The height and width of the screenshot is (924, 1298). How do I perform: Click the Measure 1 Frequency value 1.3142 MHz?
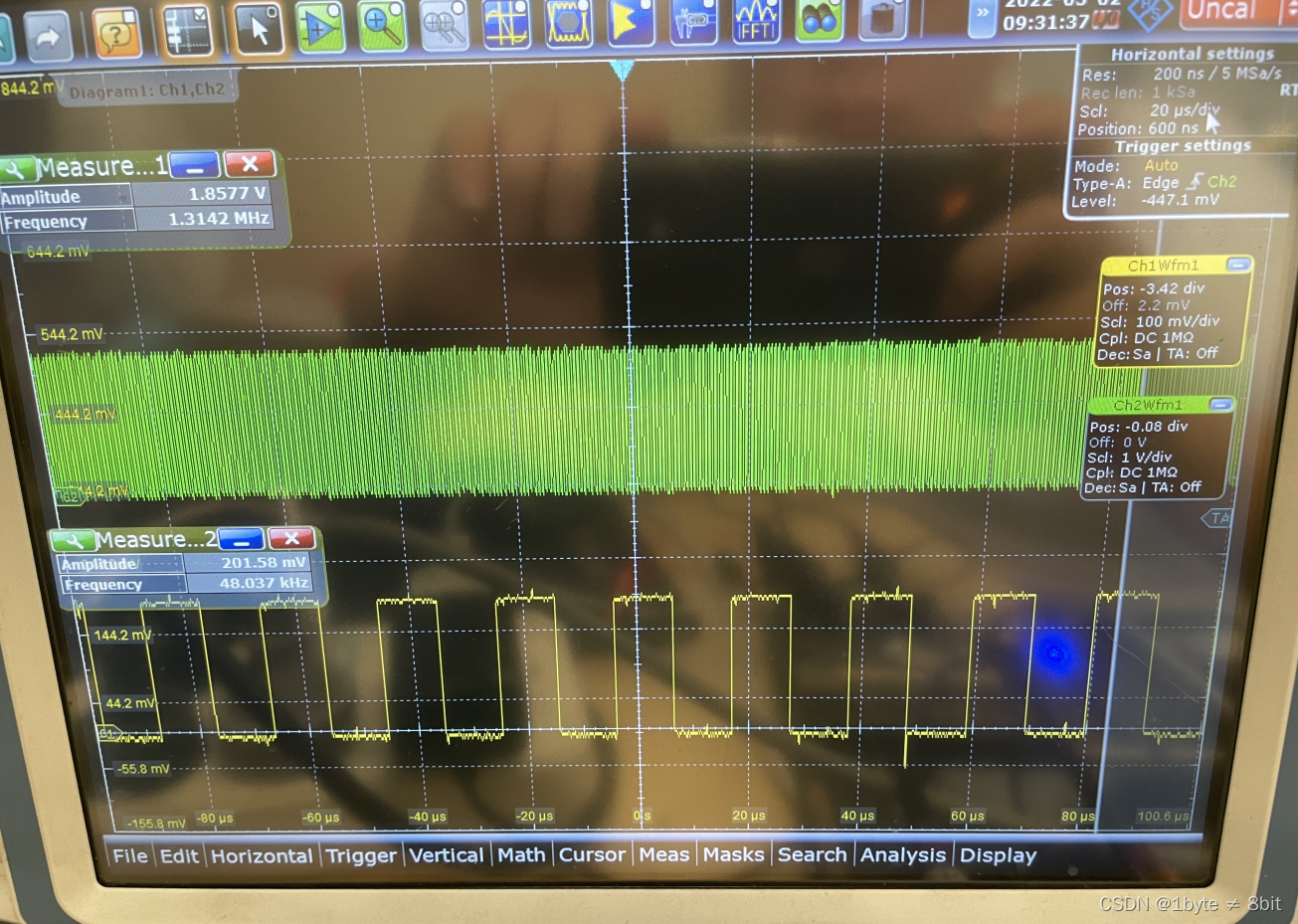[x=218, y=218]
